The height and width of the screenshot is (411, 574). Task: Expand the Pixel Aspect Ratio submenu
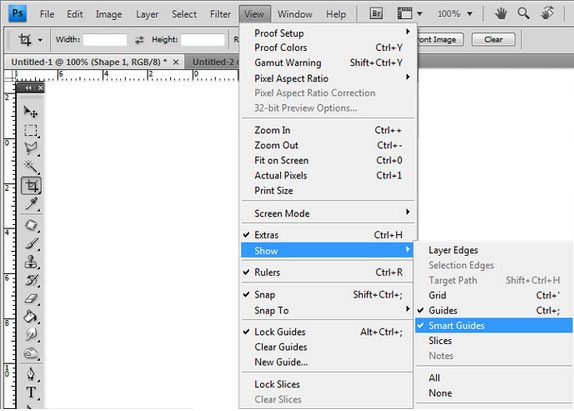click(x=327, y=78)
